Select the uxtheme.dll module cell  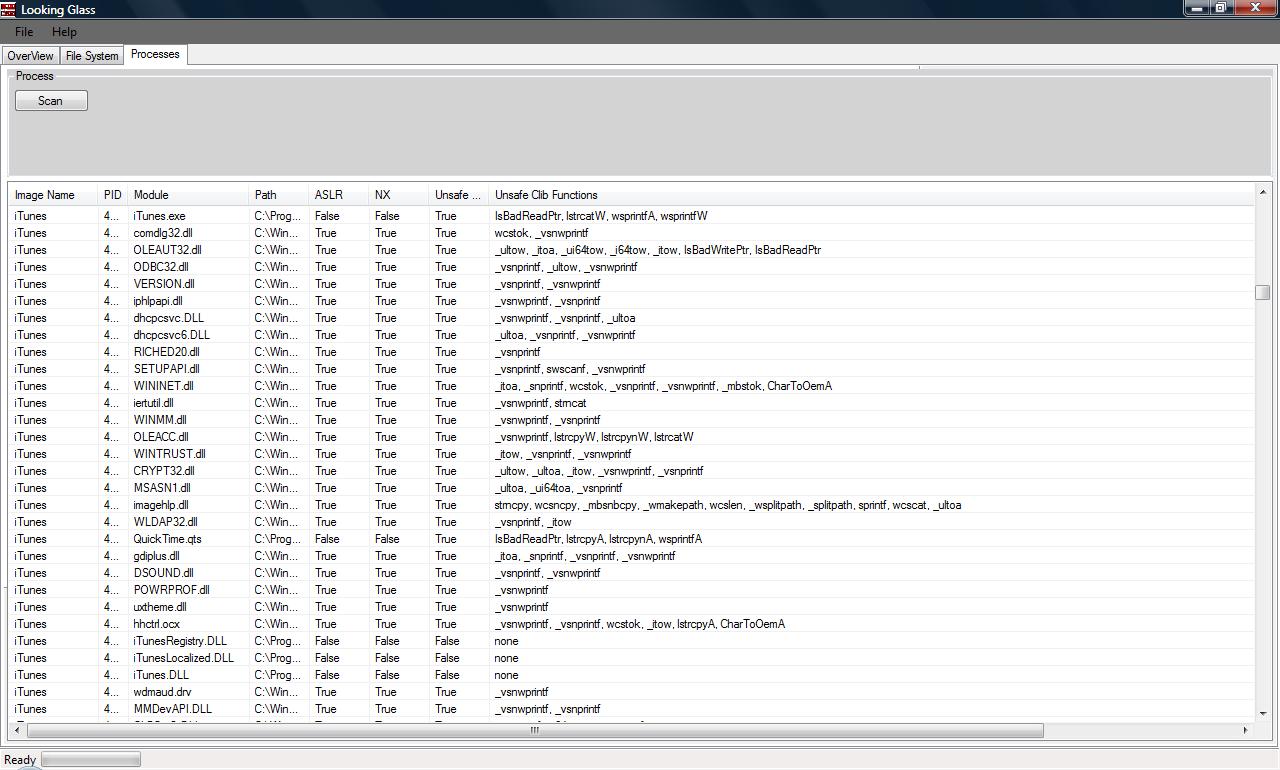(188, 607)
